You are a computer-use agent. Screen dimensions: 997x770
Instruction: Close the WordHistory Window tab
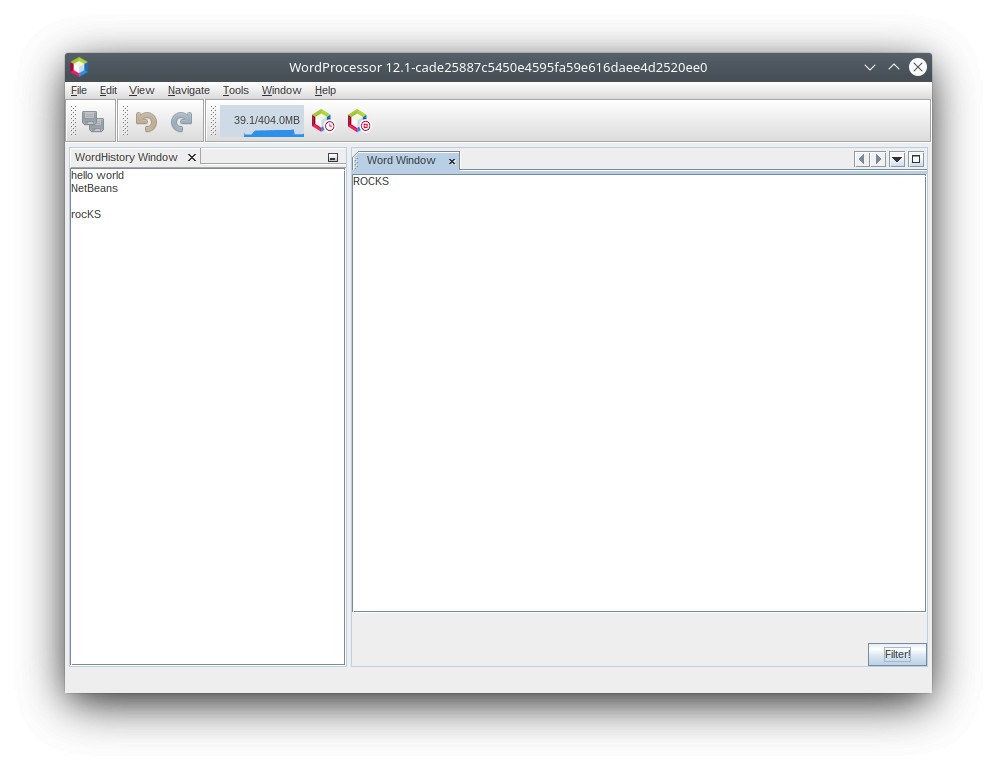191,157
